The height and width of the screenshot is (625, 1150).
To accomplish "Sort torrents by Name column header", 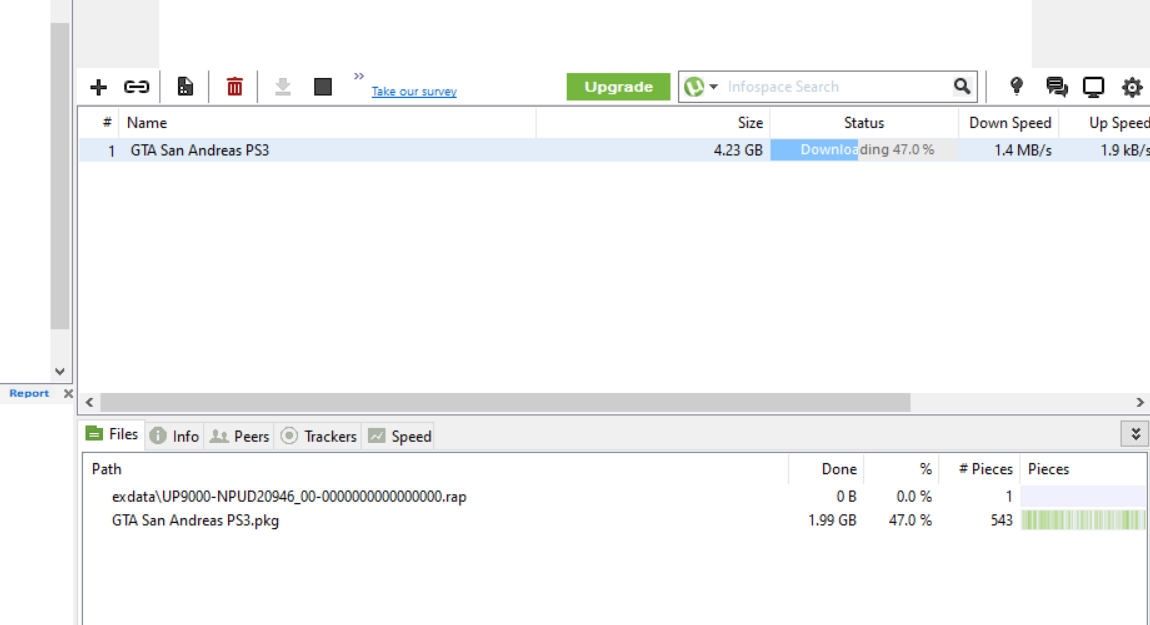I will (x=327, y=123).
